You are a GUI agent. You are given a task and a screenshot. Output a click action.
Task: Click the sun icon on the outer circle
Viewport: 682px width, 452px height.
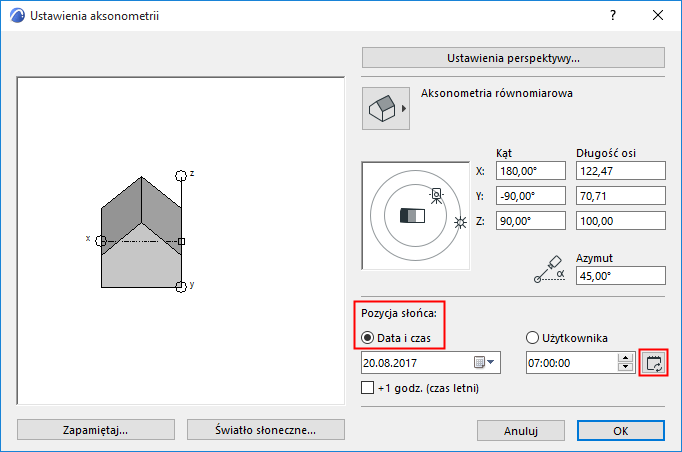coord(460,223)
